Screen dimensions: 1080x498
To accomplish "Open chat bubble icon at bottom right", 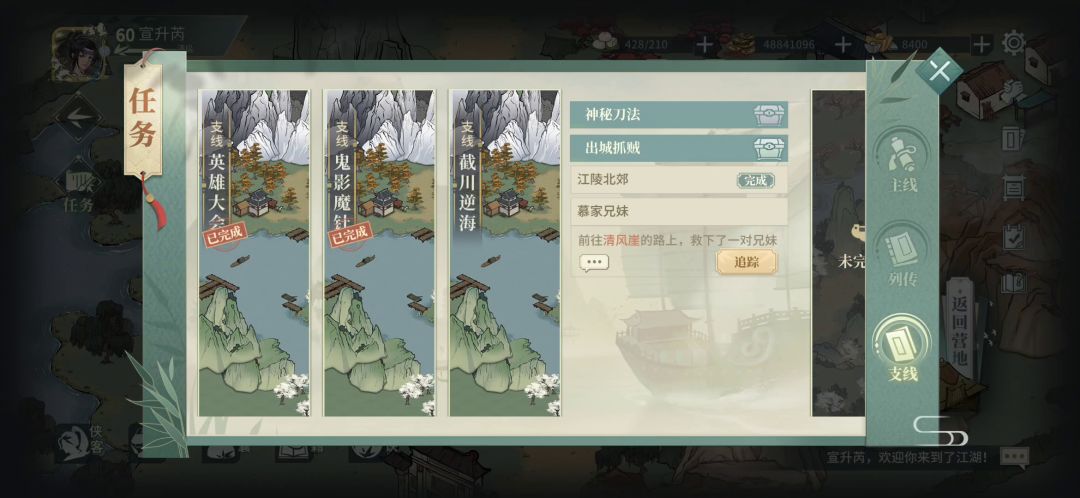I will tap(1014, 457).
